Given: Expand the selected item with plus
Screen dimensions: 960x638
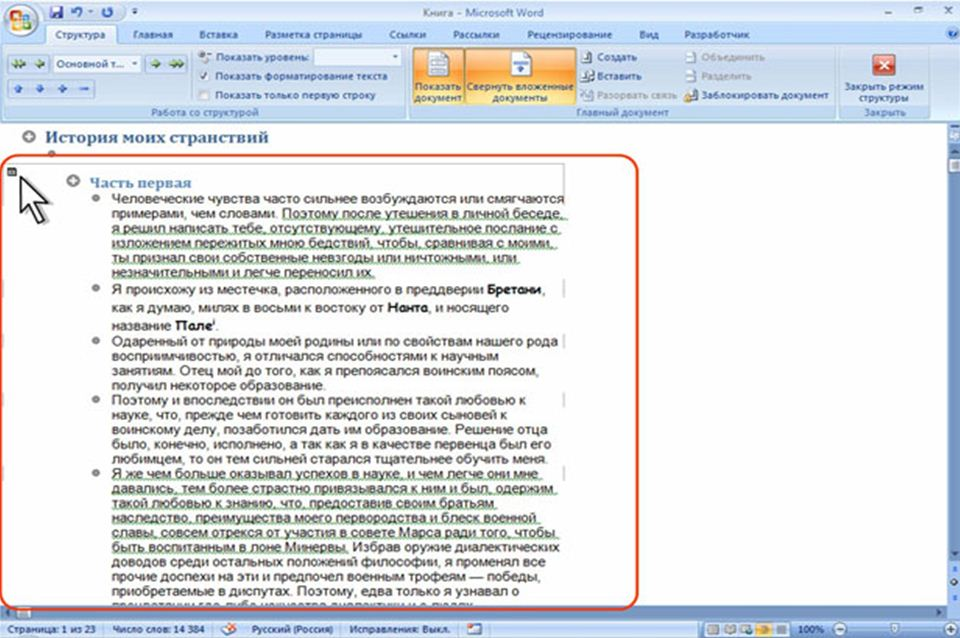Looking at the screenshot, I should coord(62,89).
